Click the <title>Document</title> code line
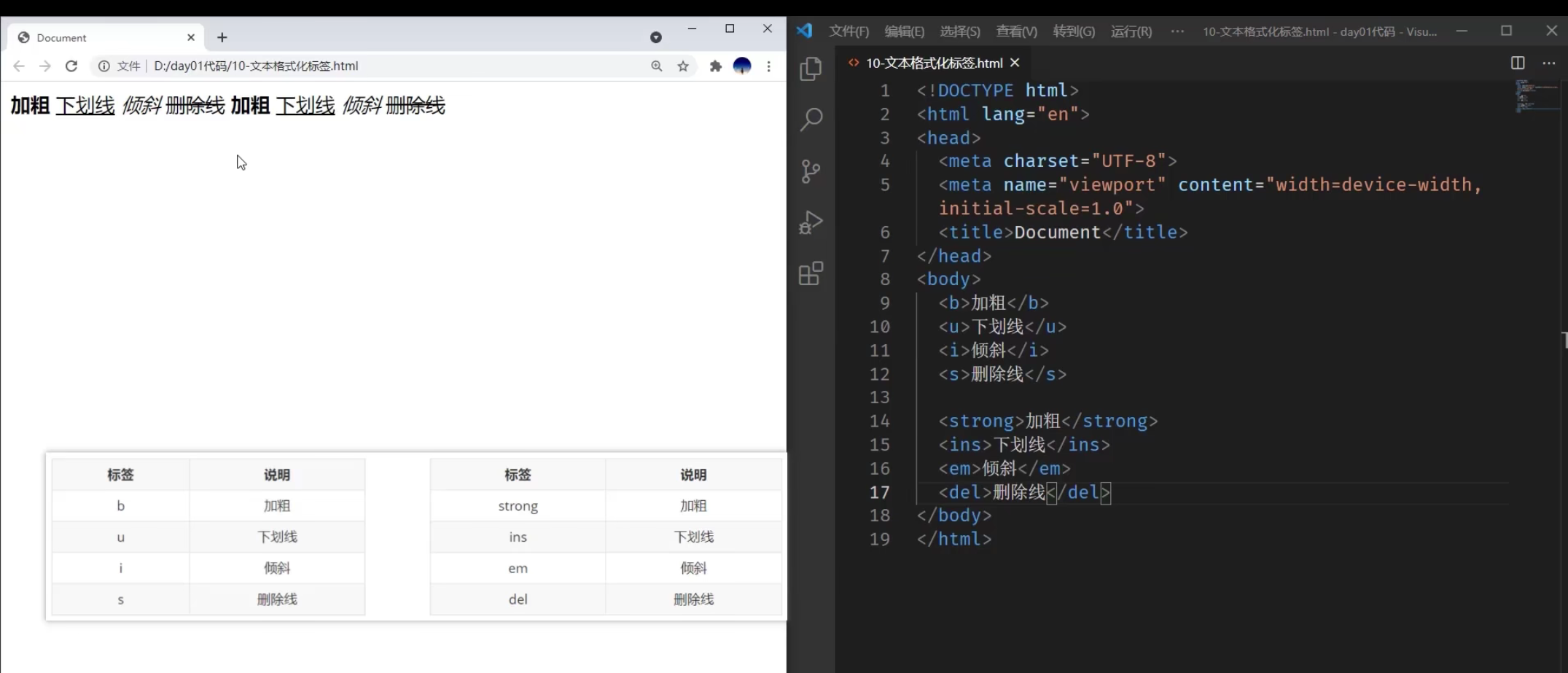 coord(1063,232)
